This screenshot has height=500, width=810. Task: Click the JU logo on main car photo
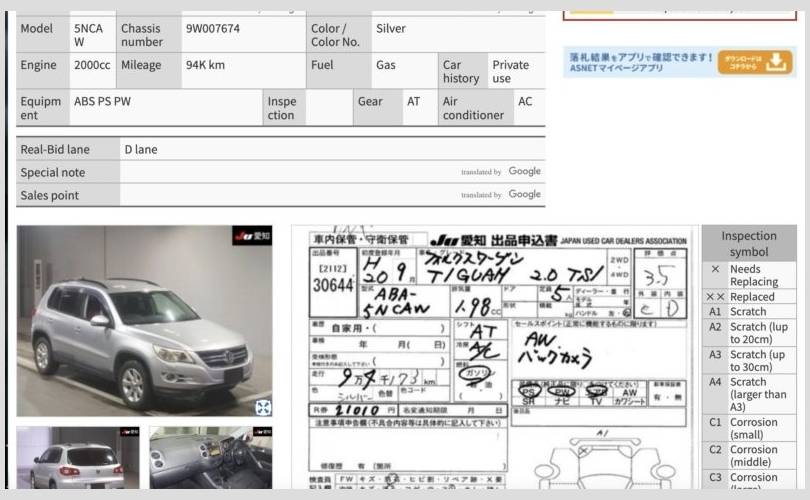coord(252,236)
